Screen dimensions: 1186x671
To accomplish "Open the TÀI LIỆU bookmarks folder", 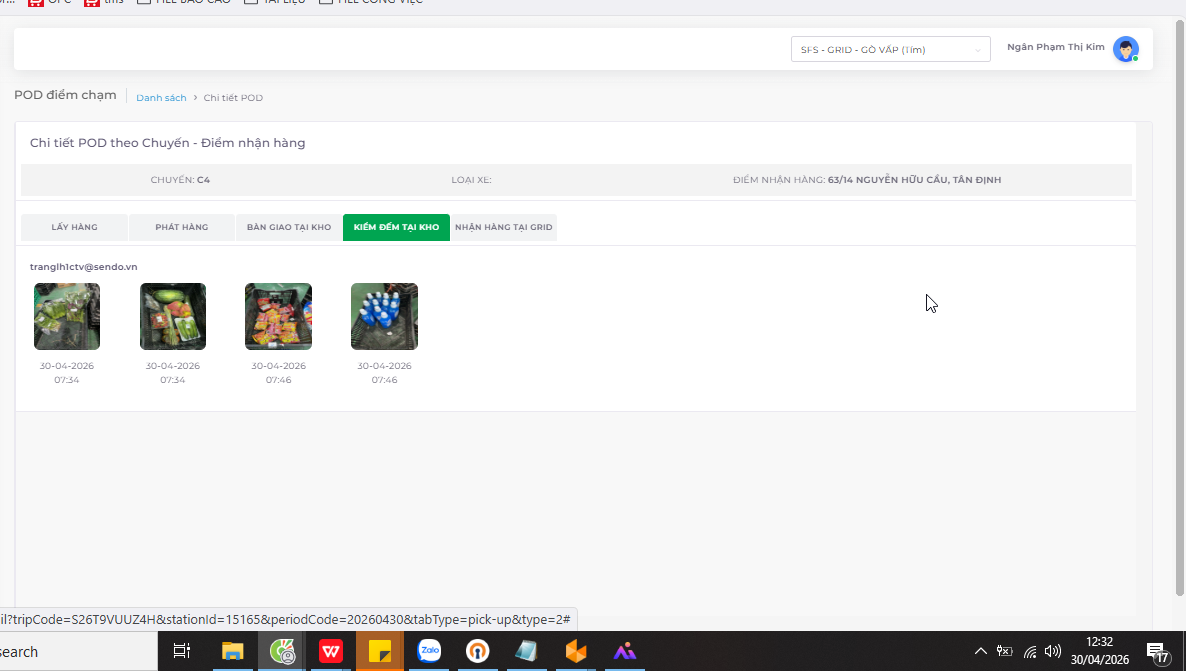I will coord(275,2).
